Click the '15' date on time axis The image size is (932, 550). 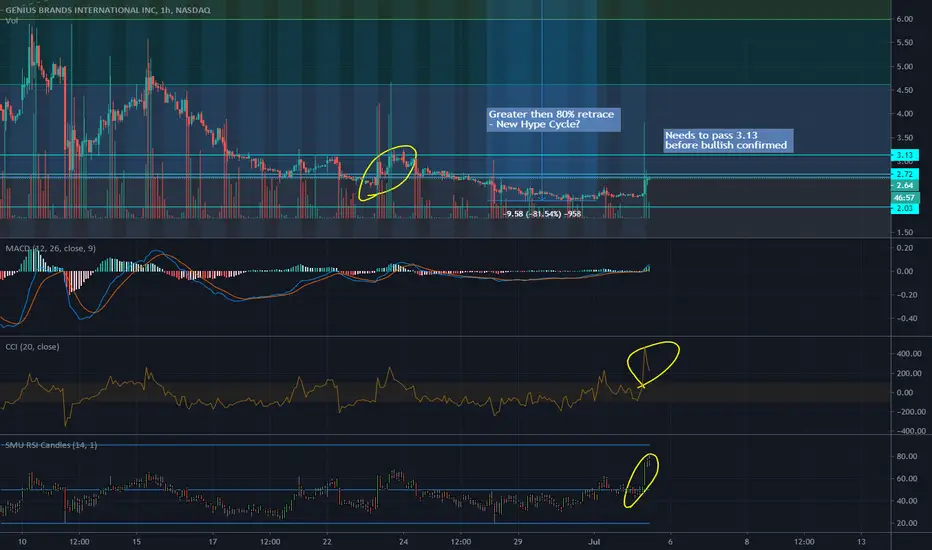tap(136, 542)
